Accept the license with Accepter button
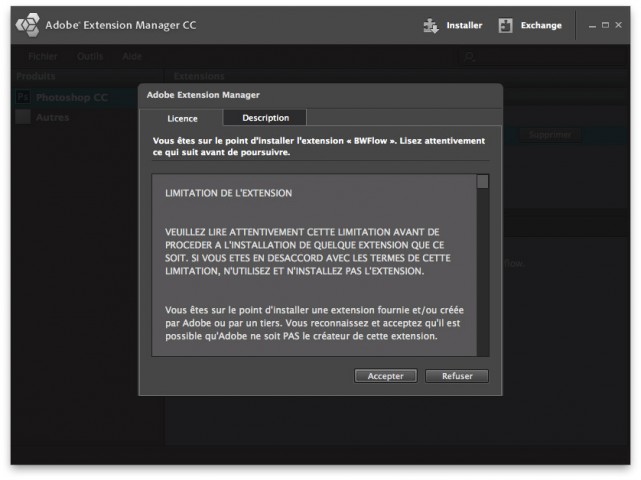 pos(385,376)
